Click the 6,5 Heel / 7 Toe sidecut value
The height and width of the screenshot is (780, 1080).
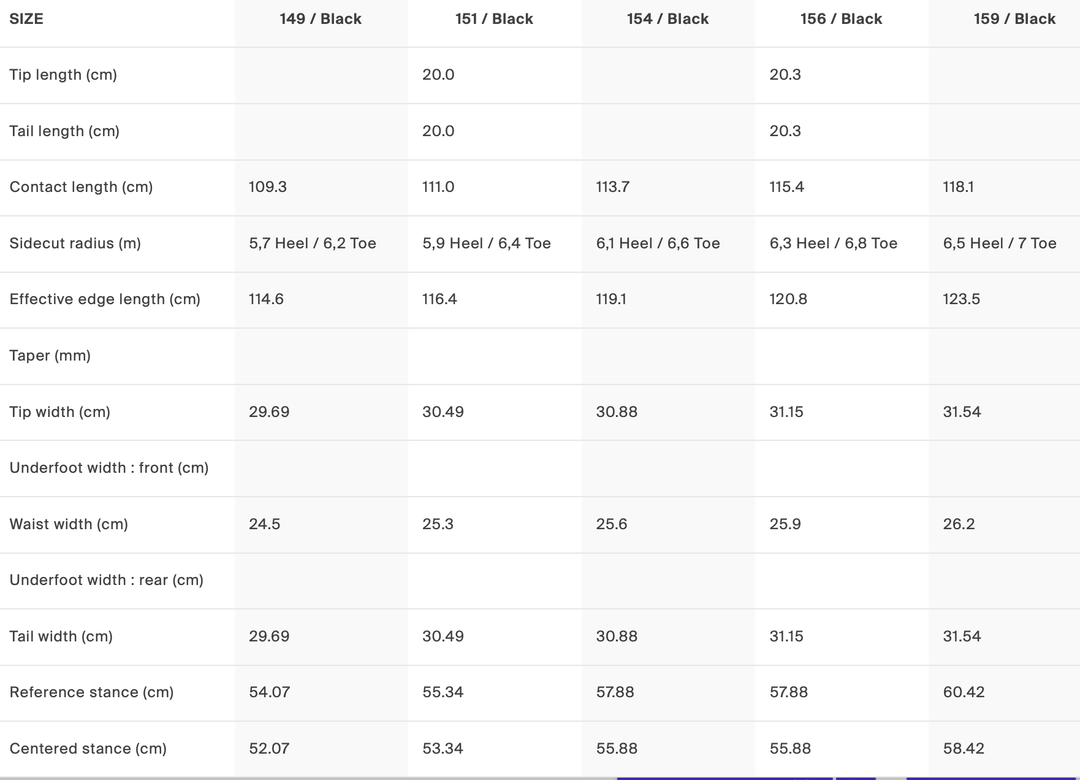pos(999,243)
